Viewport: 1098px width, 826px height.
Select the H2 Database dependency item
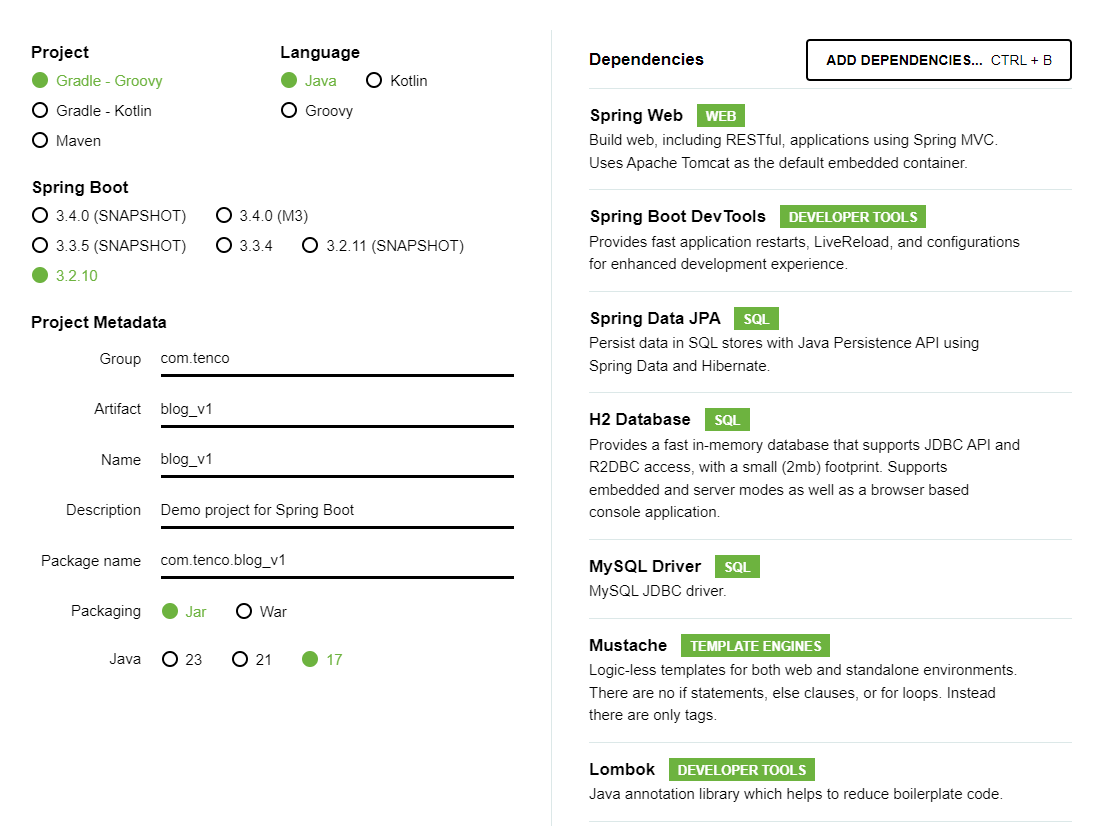pyautogui.click(x=830, y=465)
